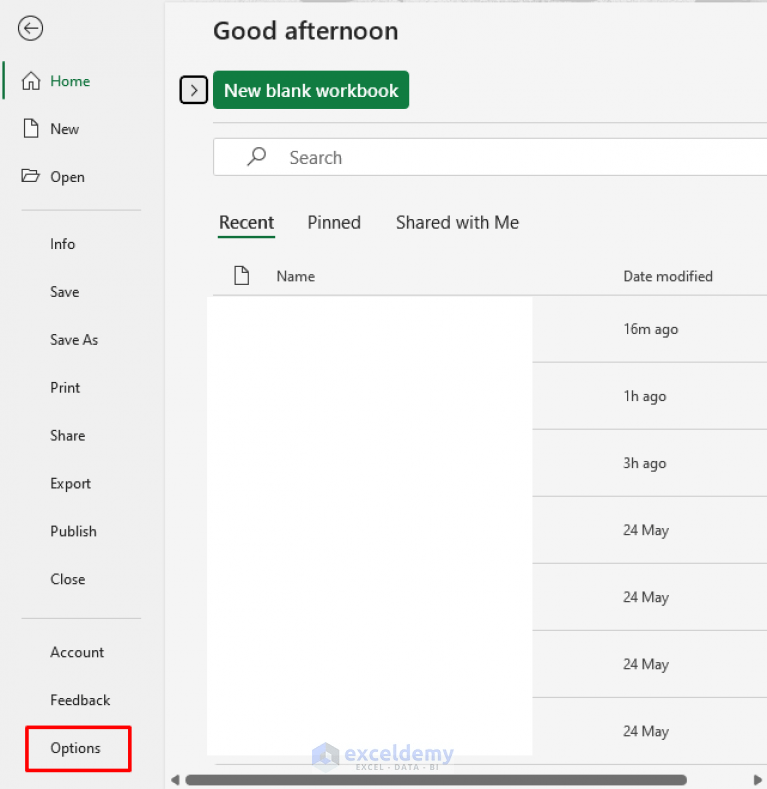Click the Home house icon
767x789 pixels.
click(31, 81)
